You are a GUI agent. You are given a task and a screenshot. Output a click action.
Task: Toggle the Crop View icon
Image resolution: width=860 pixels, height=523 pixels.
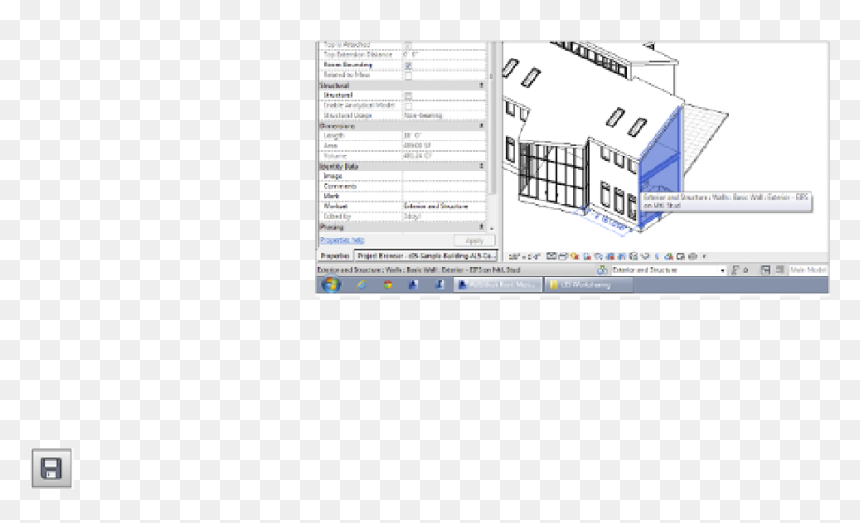point(610,257)
